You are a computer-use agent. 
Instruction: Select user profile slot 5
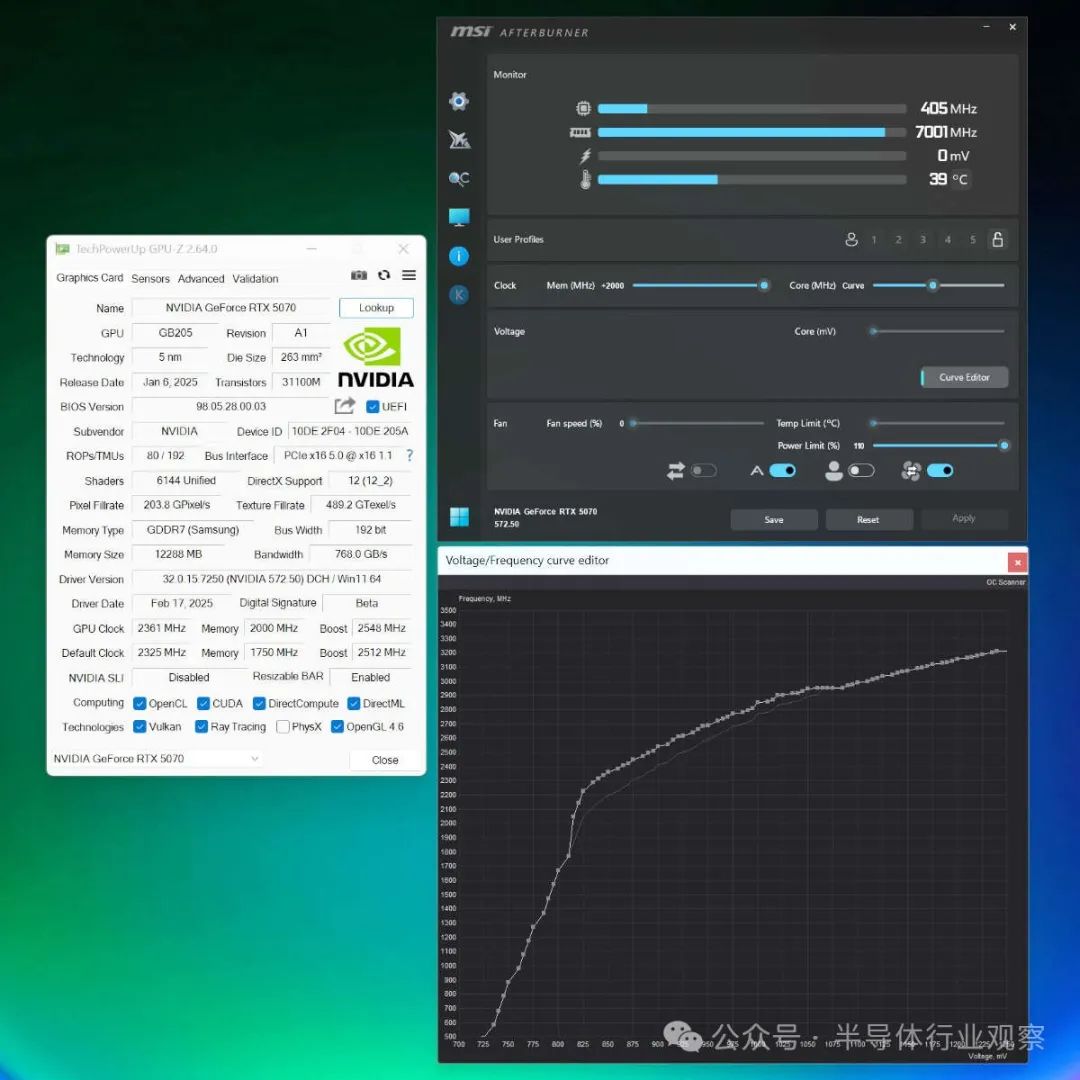973,240
